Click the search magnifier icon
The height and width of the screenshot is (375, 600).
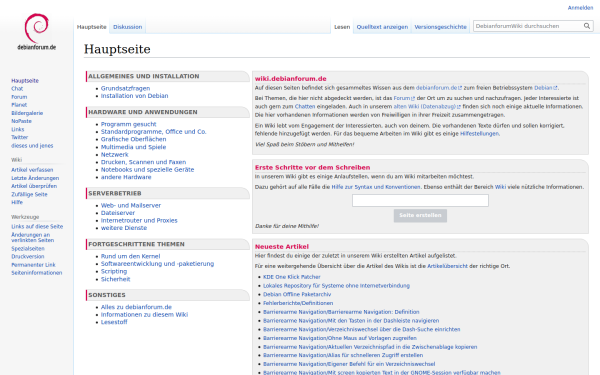click(587, 26)
